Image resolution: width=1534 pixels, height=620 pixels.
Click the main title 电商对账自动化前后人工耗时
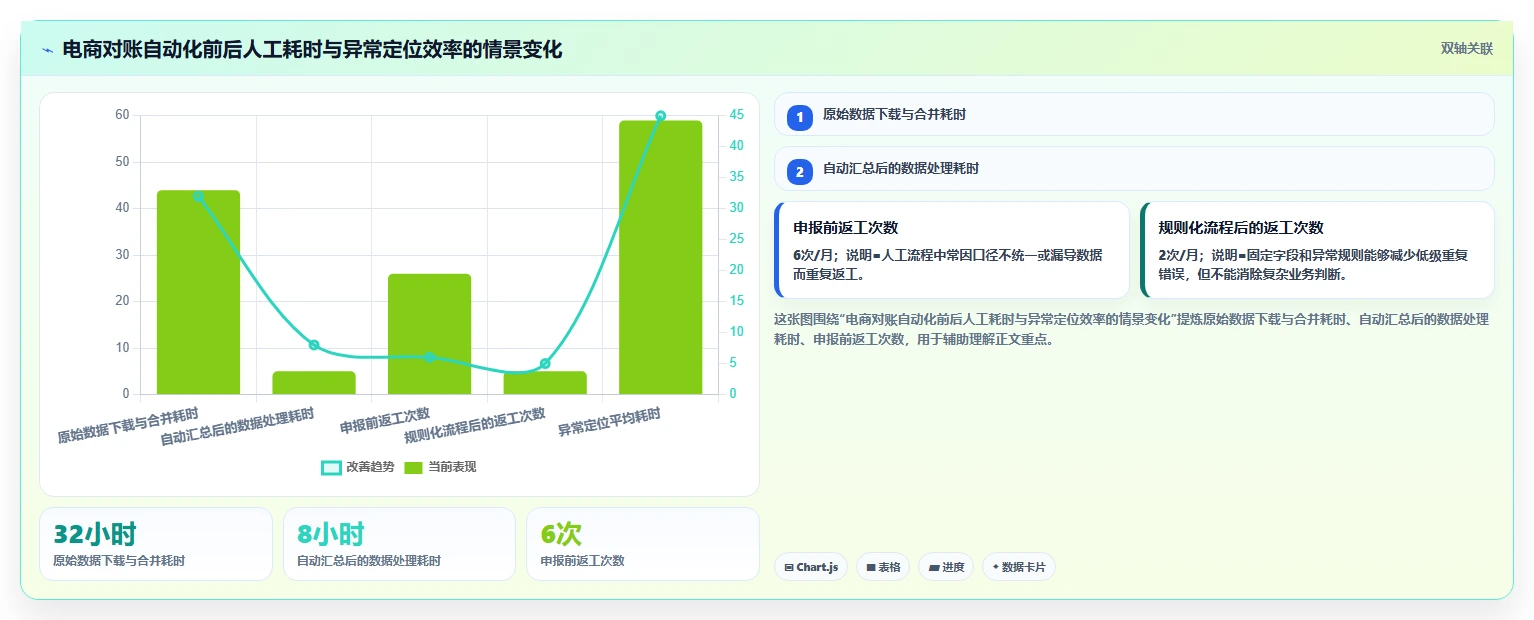click(312, 49)
